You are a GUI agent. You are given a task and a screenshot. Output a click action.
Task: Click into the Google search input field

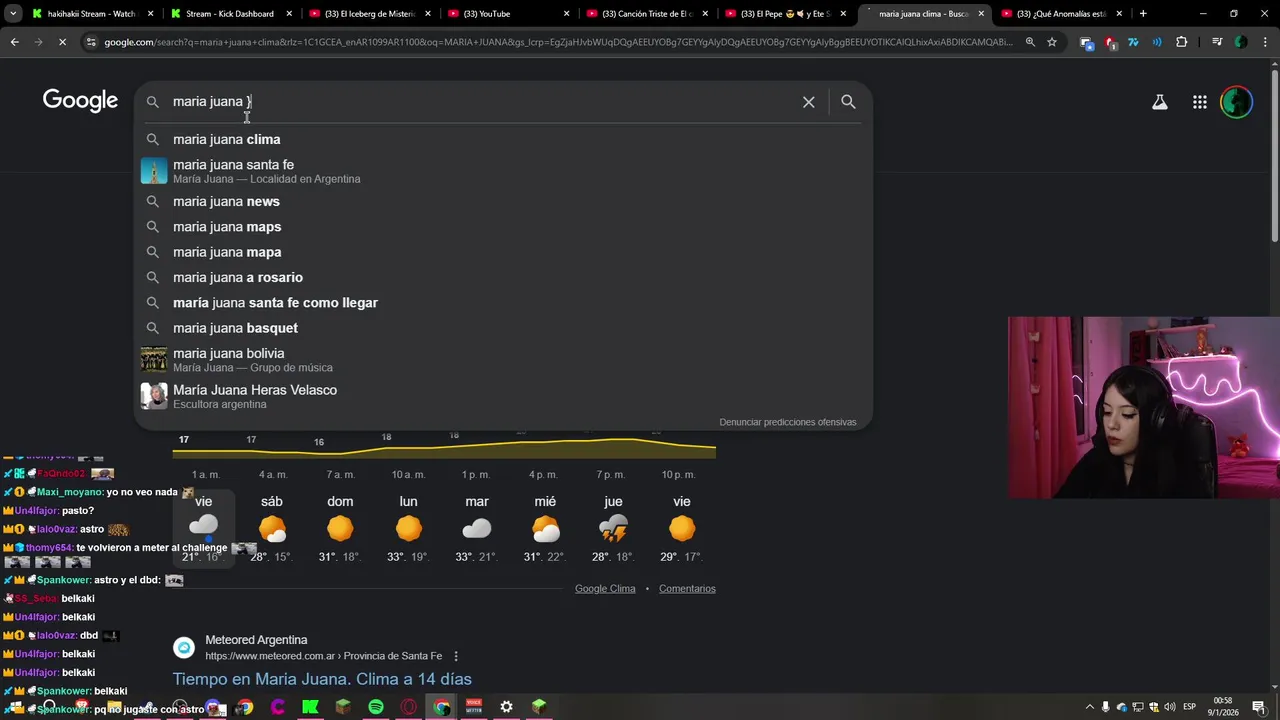pos(480,102)
